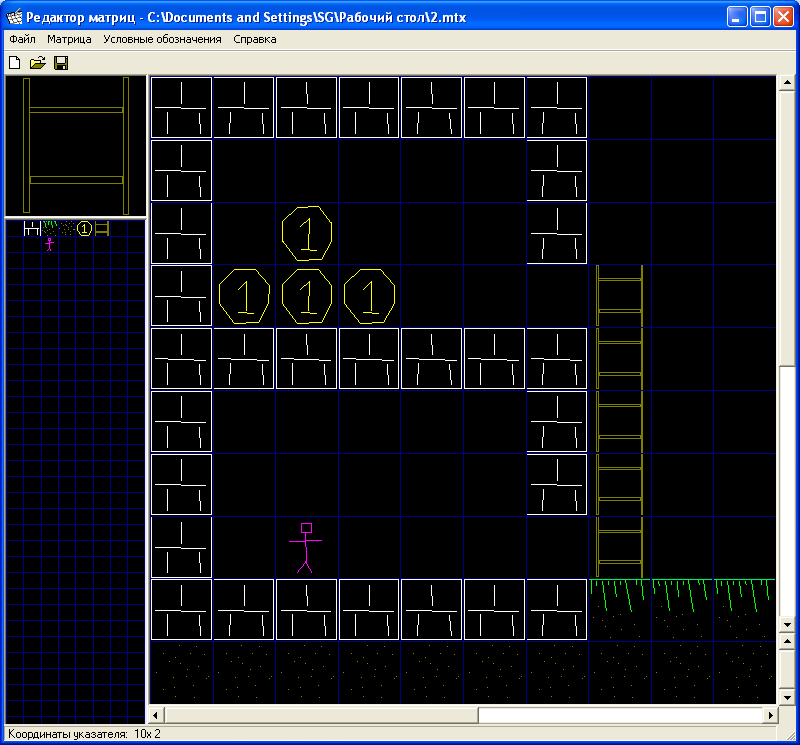Minimize the Редактор матриц window

(736, 17)
